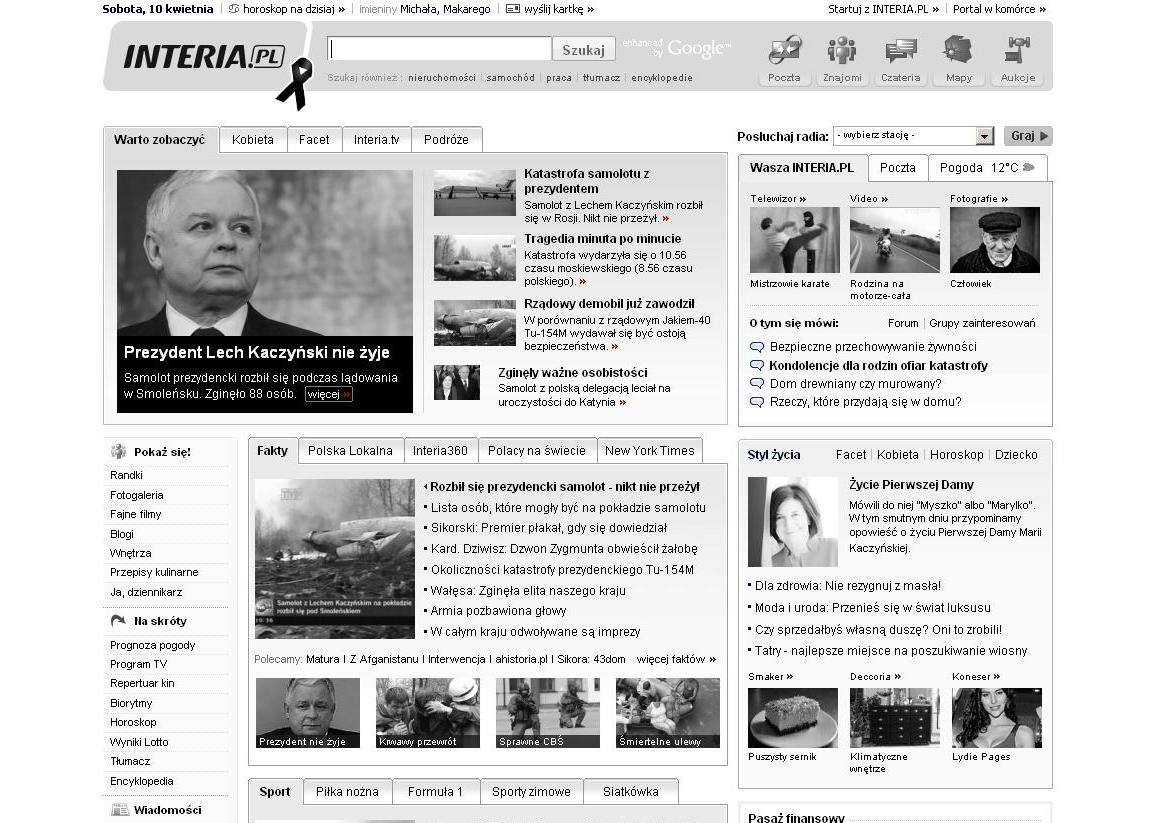1153x823 pixels.
Task: Click the speech bubble next to 'Bezpieczne przechowywanie żywności'
Action: tap(756, 346)
